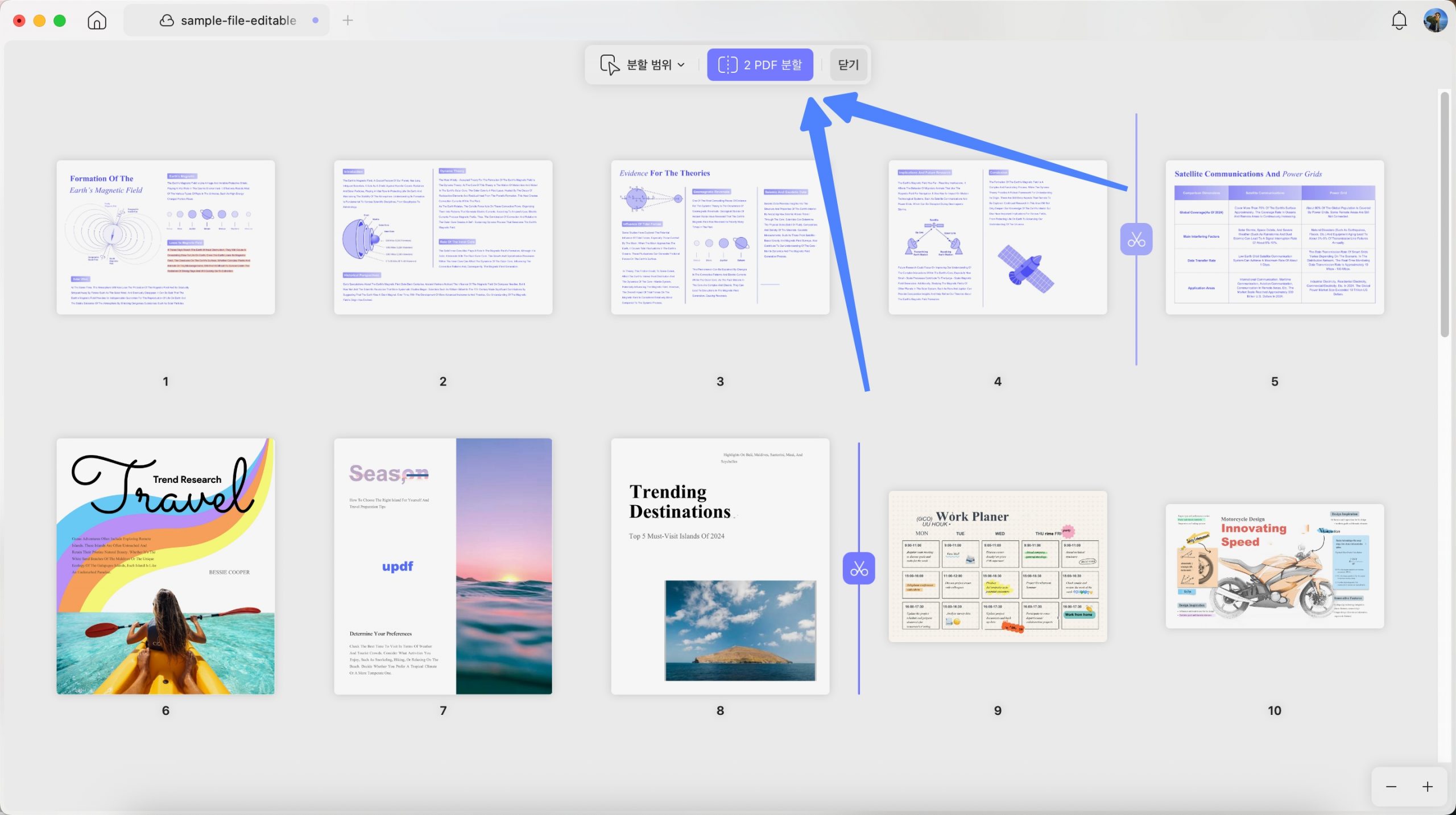1456x815 pixels.
Task: Click page number label 1
Action: pyautogui.click(x=166, y=382)
